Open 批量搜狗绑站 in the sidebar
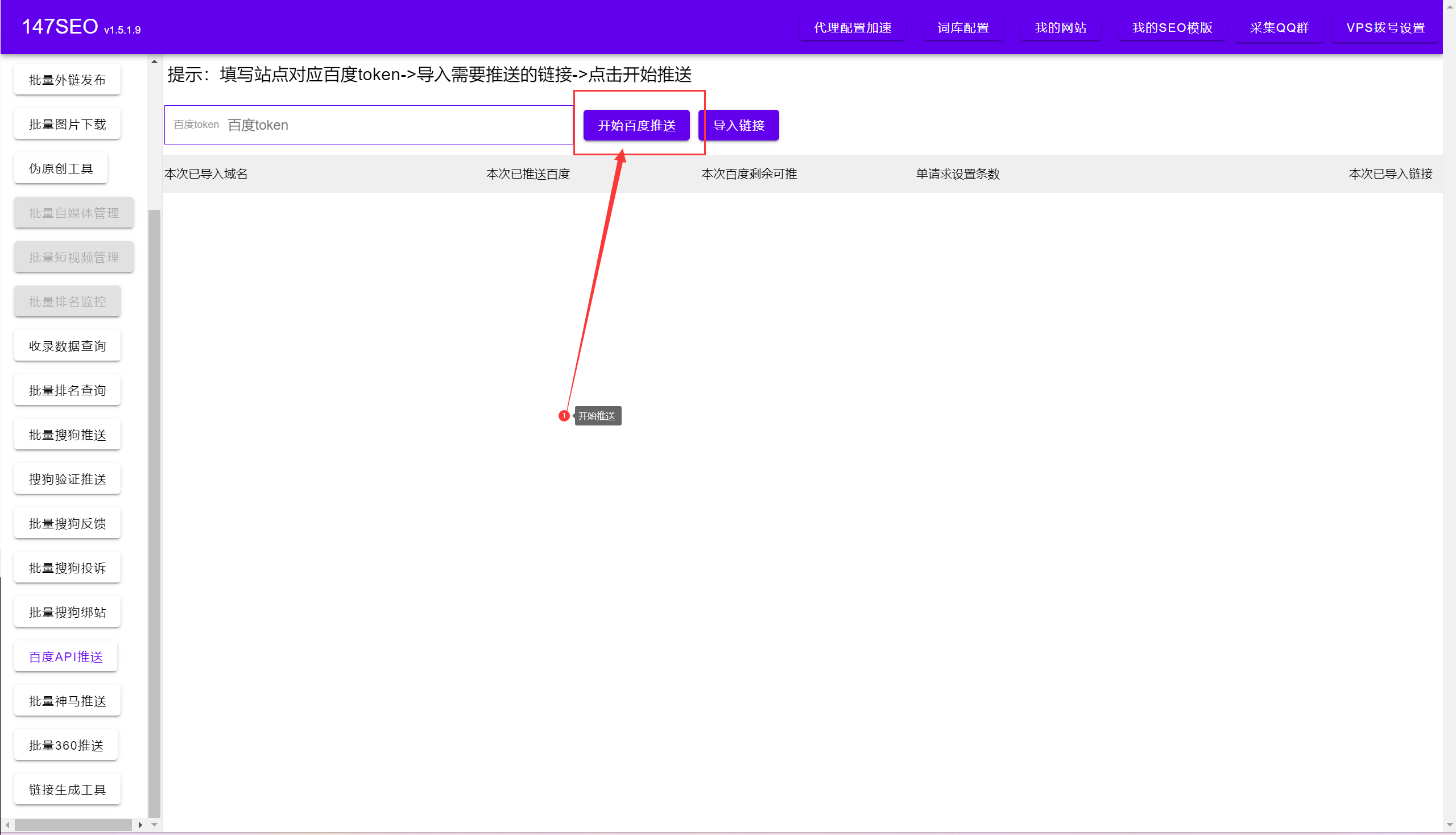The width and height of the screenshot is (1456, 835). [x=67, y=613]
